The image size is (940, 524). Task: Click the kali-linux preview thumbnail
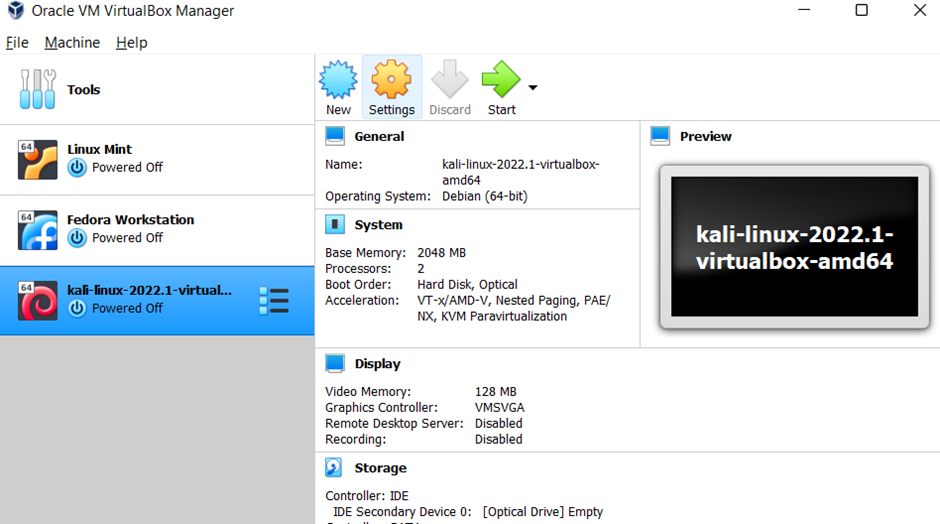point(794,246)
